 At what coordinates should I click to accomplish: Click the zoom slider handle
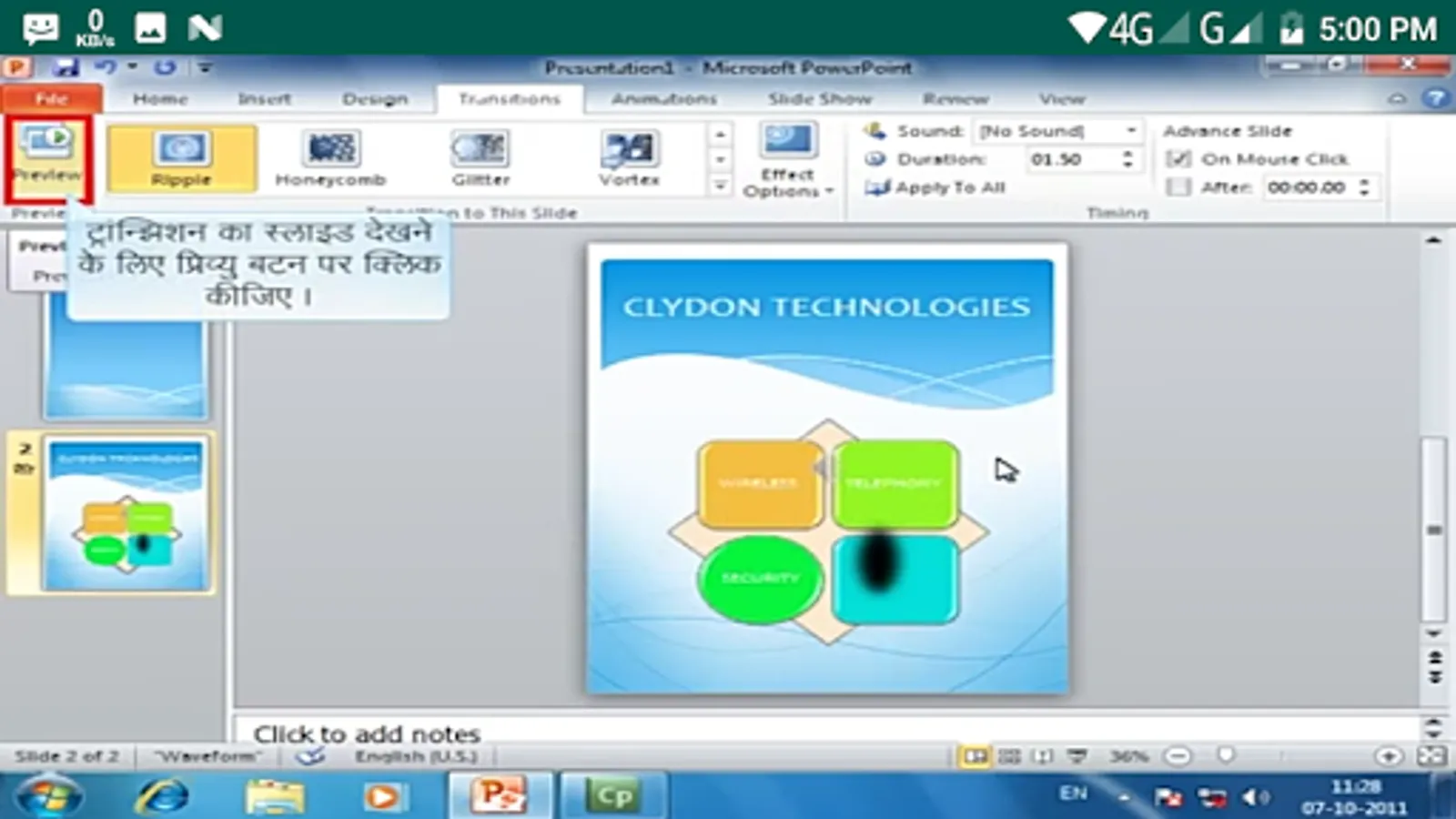1227,756
